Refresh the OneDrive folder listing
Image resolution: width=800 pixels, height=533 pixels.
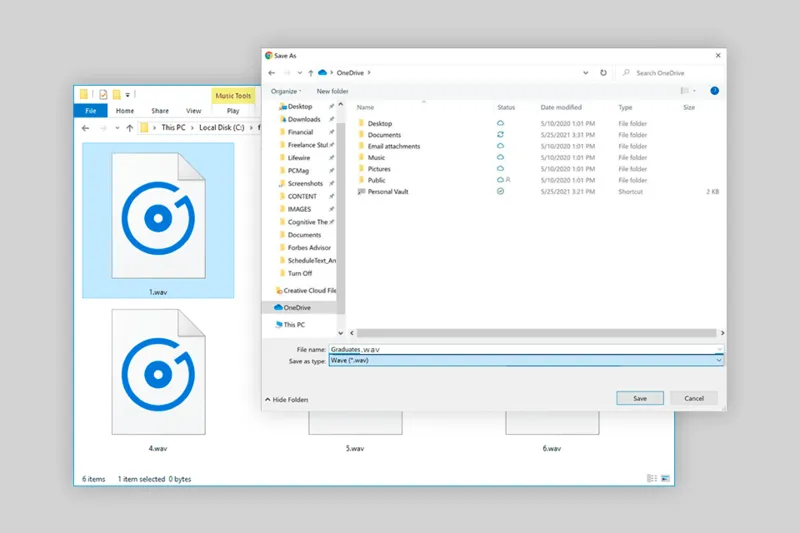pyautogui.click(x=603, y=72)
